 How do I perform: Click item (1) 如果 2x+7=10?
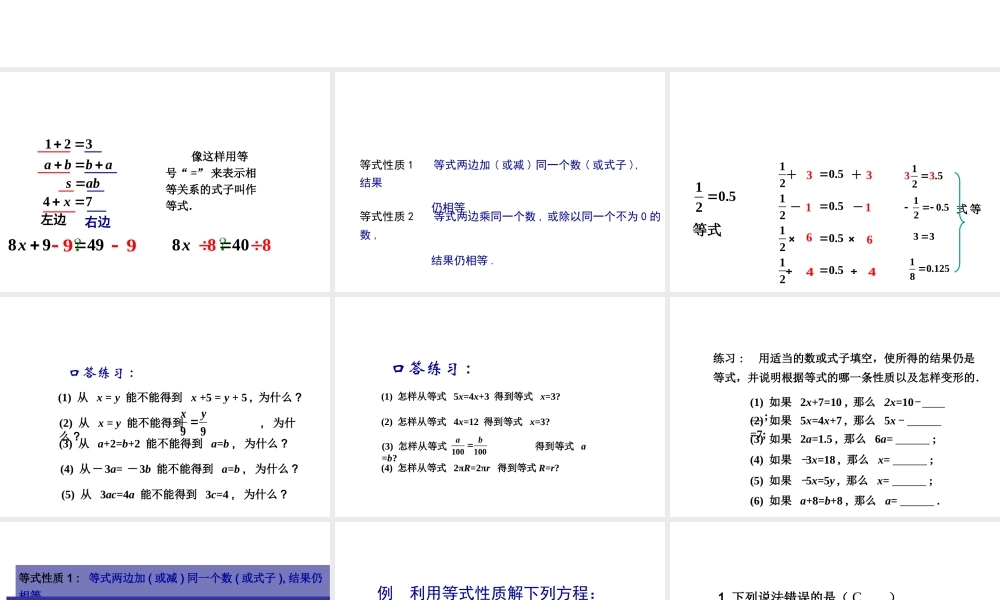pyautogui.click(x=847, y=402)
